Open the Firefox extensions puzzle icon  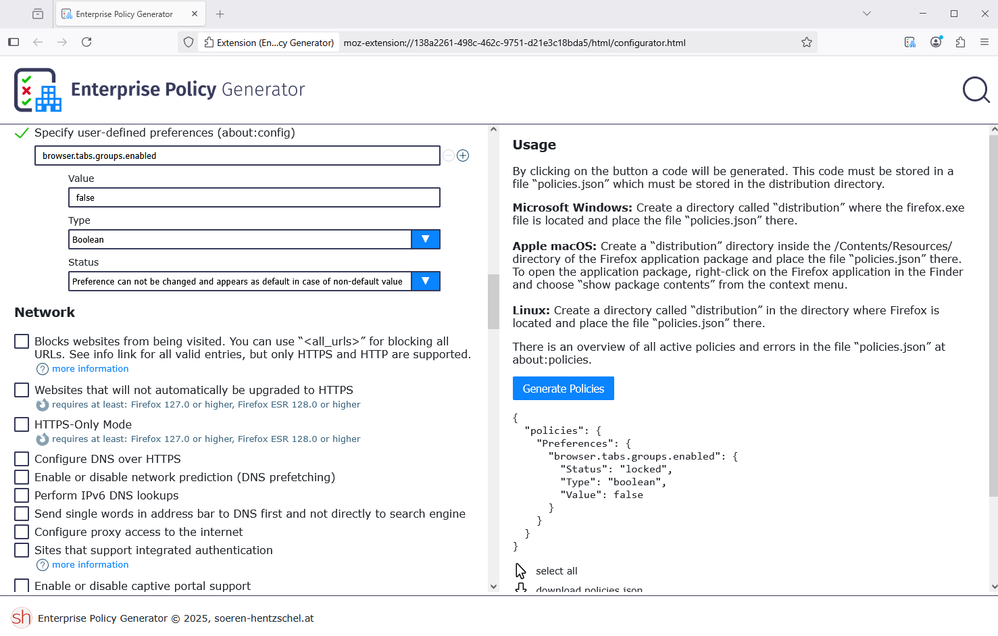pos(960,43)
